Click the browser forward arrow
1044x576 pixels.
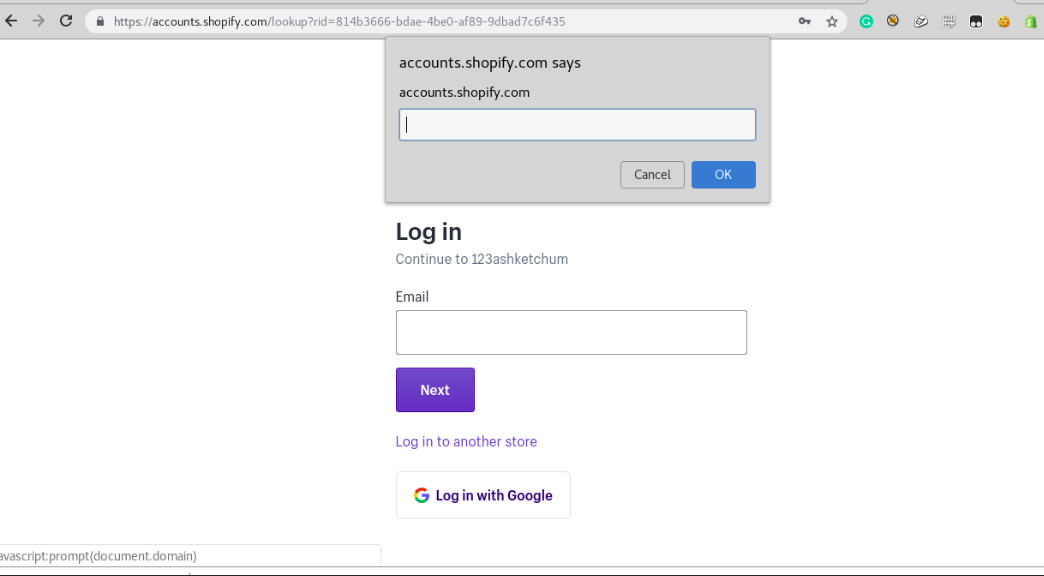pos(39,21)
